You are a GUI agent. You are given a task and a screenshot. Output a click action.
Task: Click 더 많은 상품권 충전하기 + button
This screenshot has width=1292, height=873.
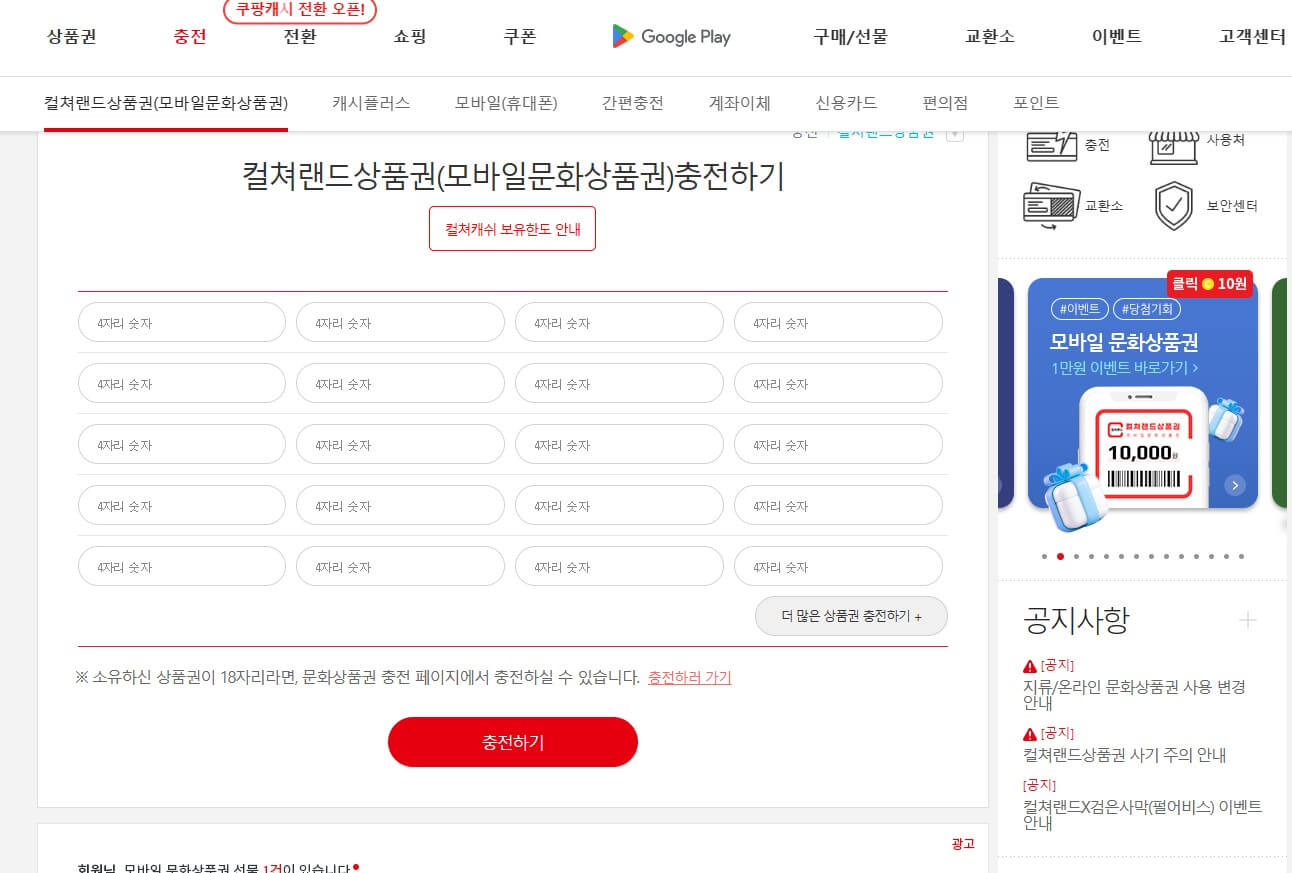coord(851,616)
